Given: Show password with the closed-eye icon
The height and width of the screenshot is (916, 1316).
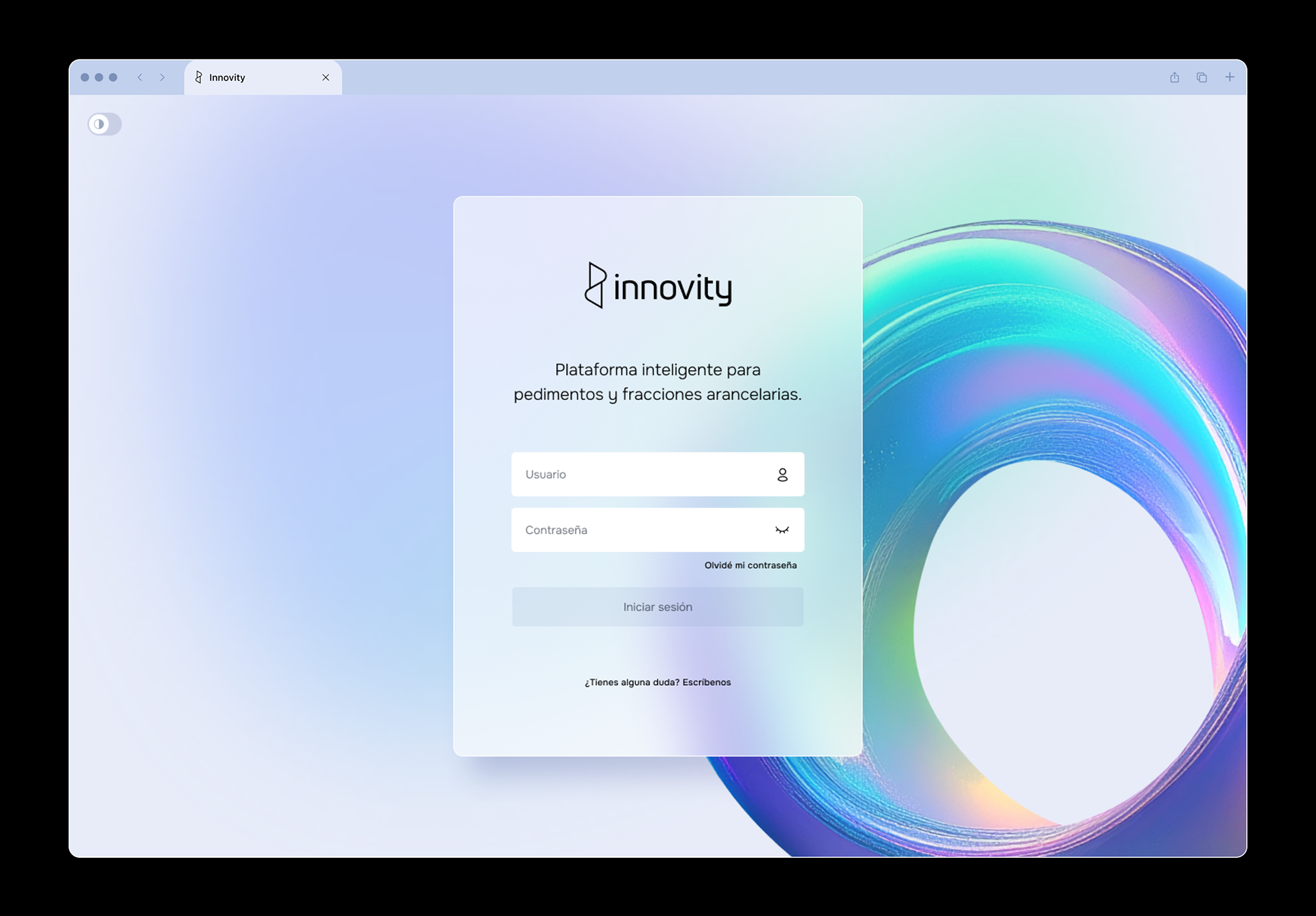Looking at the screenshot, I should [782, 530].
